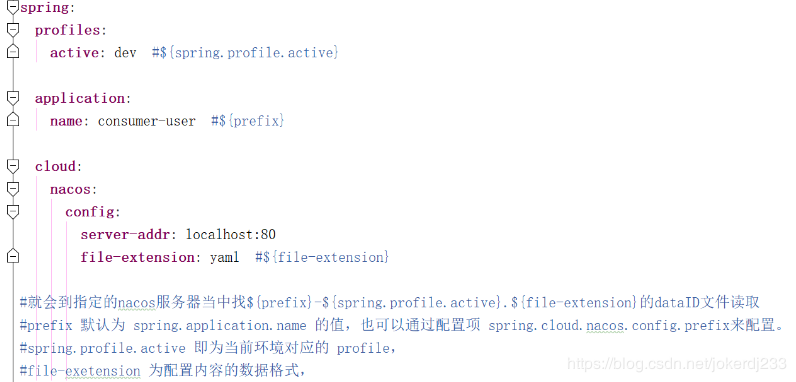Click fold end marker beside file-extension line
This screenshot has width=796, height=382.
click(13, 257)
